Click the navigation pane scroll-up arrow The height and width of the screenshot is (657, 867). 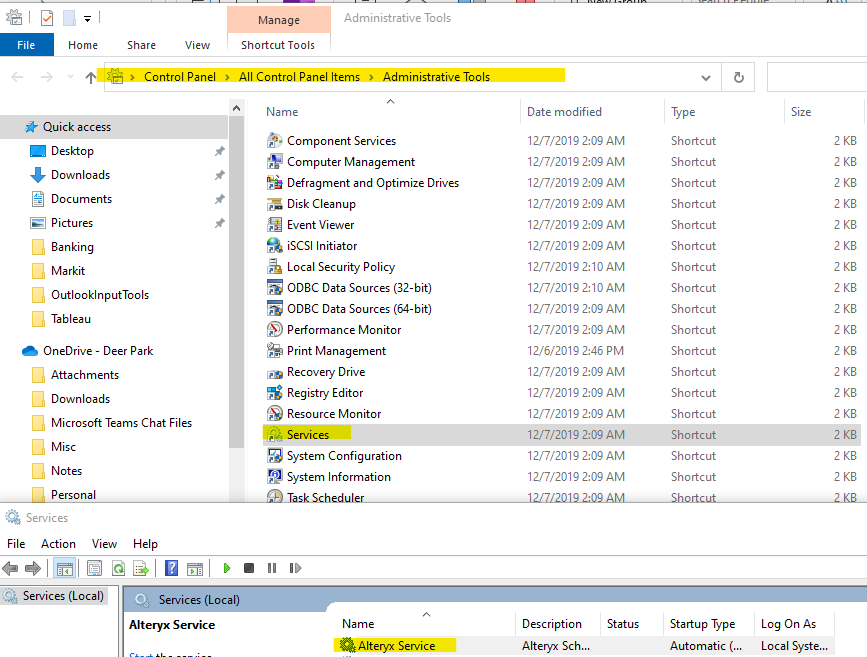pos(236,108)
